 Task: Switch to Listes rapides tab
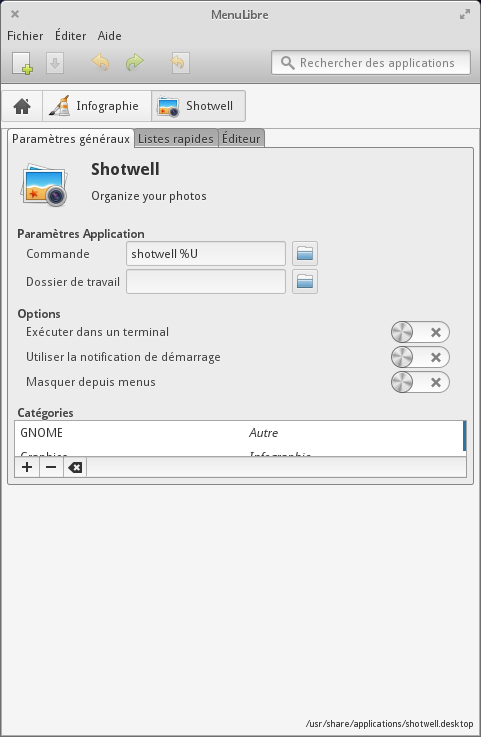click(x=176, y=139)
